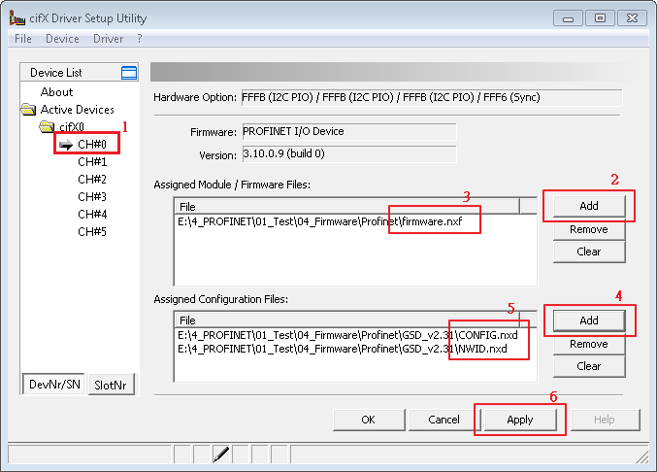Remove the selected configuration file
657x472 pixels.
pos(589,344)
